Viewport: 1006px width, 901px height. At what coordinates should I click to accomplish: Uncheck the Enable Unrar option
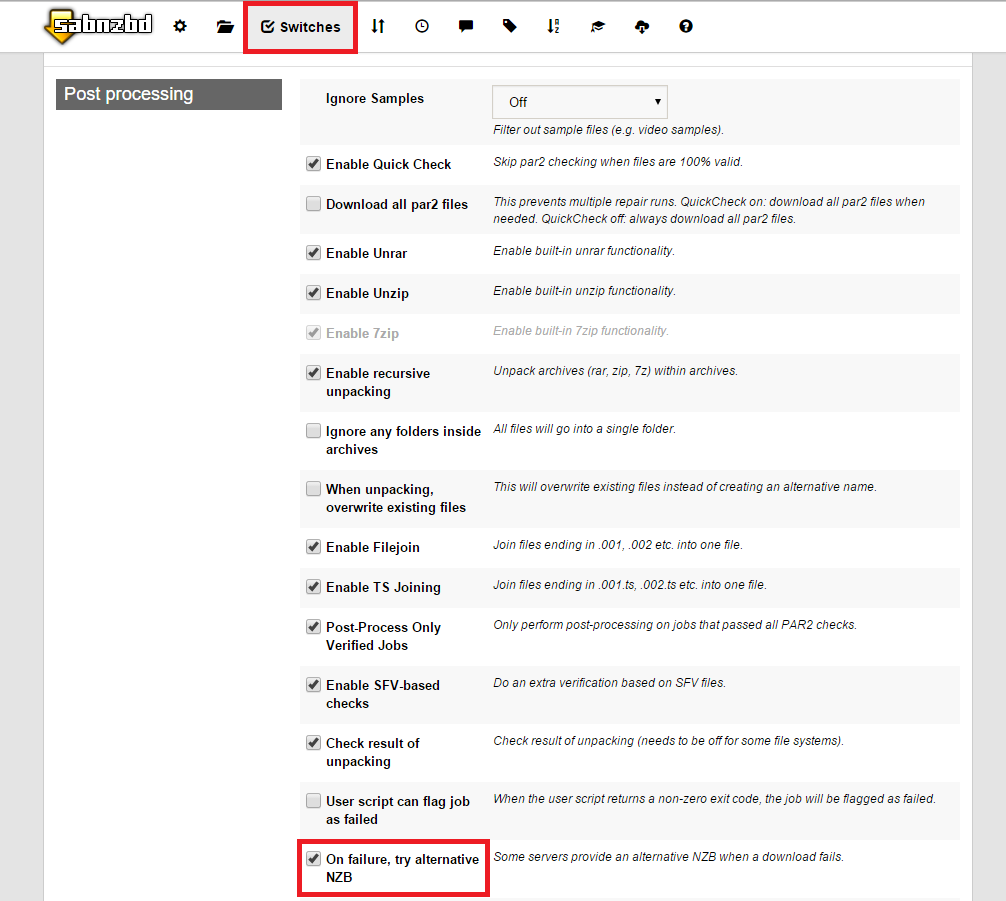point(313,253)
